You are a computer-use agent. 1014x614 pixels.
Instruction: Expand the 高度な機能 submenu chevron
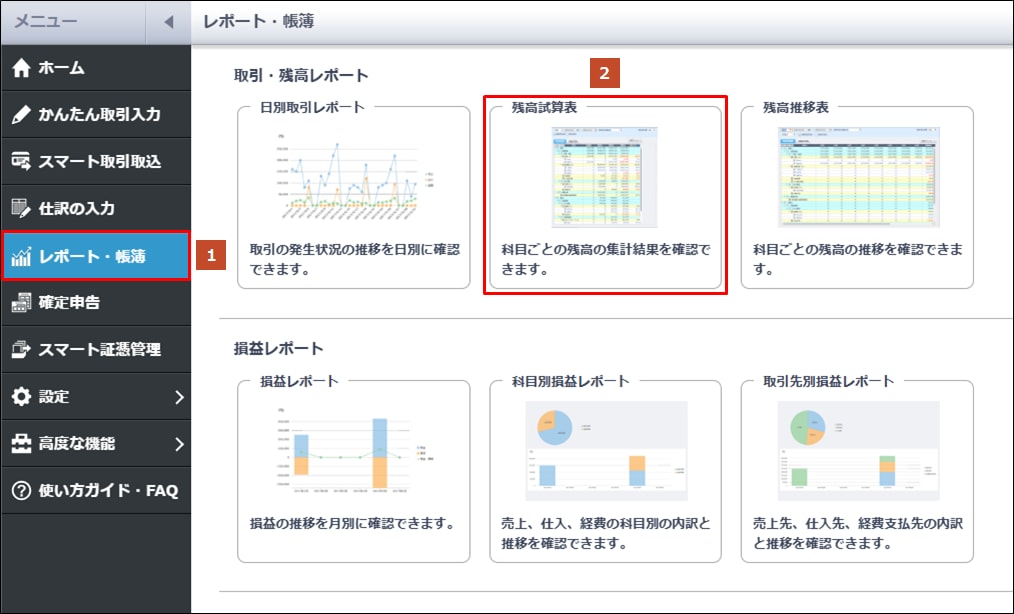point(179,444)
